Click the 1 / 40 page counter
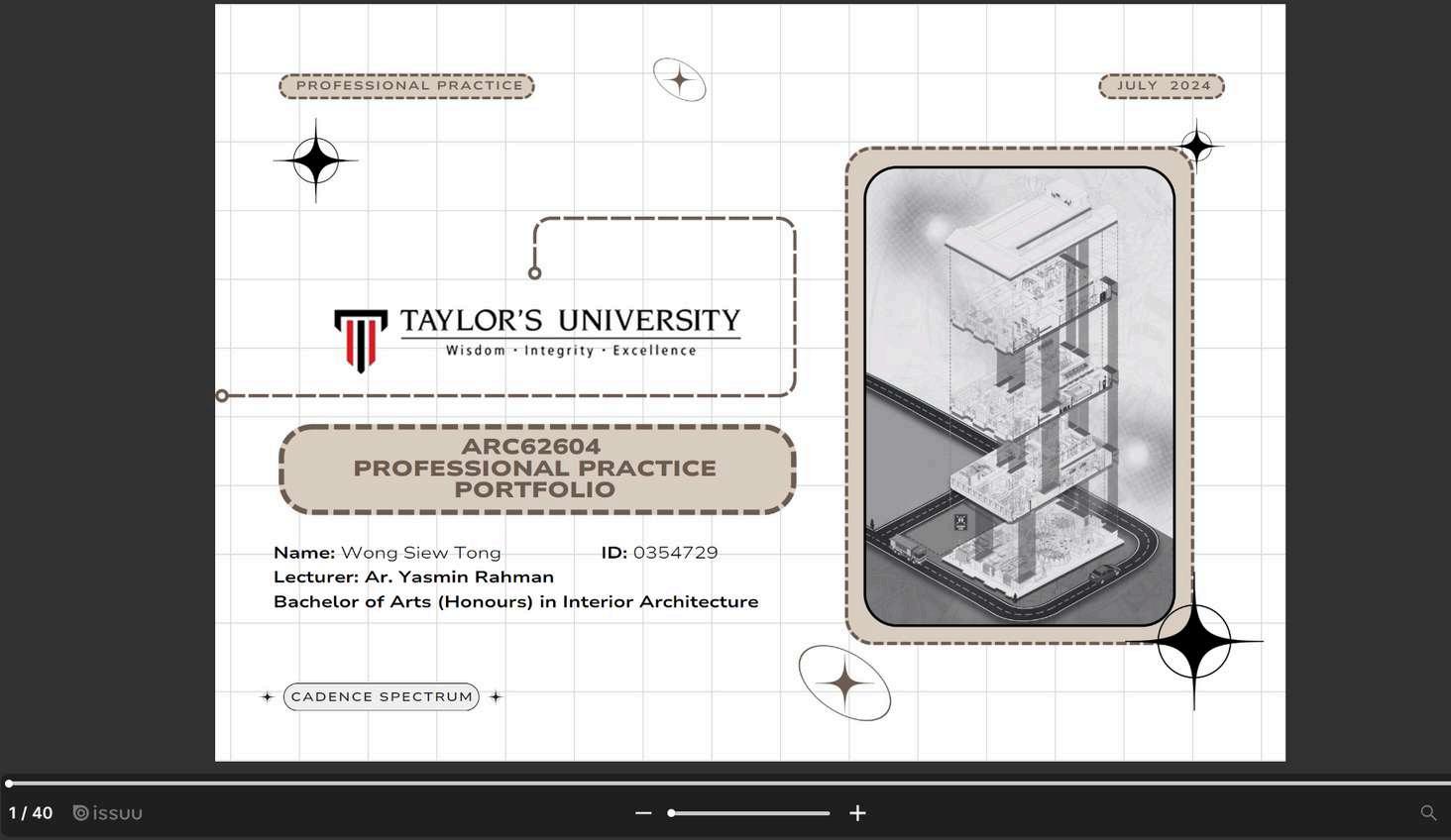 click(x=31, y=813)
